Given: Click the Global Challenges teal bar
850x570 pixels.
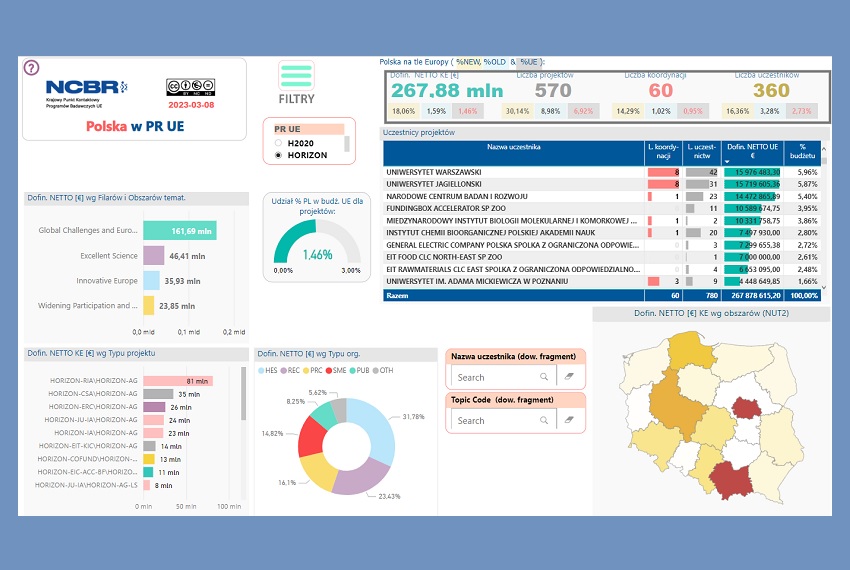Looking at the screenshot, I should tap(180, 230).
